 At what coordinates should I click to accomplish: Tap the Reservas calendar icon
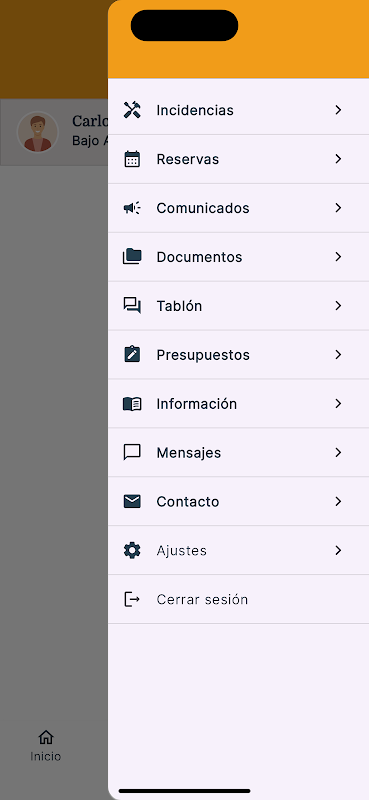click(x=132, y=159)
